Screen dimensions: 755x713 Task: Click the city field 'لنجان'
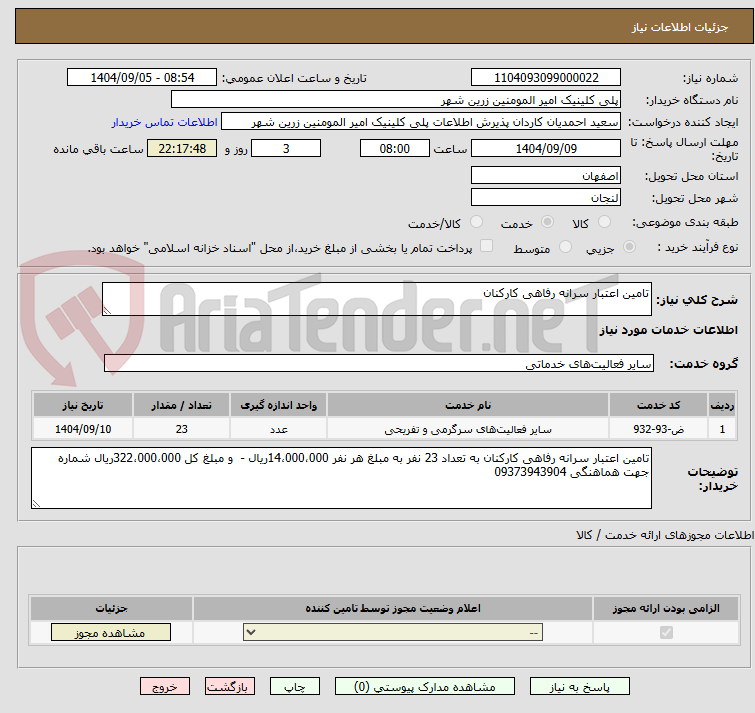pos(546,197)
